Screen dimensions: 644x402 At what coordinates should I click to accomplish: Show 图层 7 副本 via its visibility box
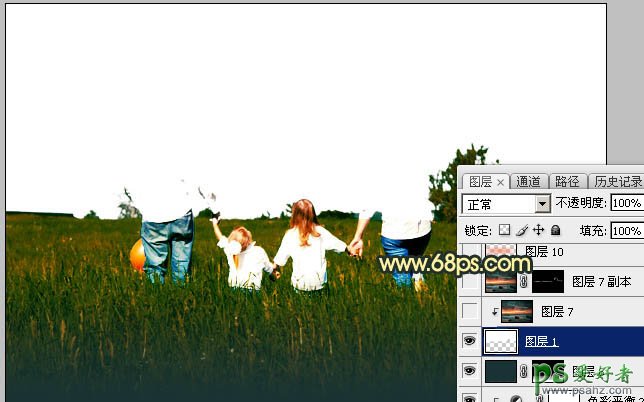[470, 282]
